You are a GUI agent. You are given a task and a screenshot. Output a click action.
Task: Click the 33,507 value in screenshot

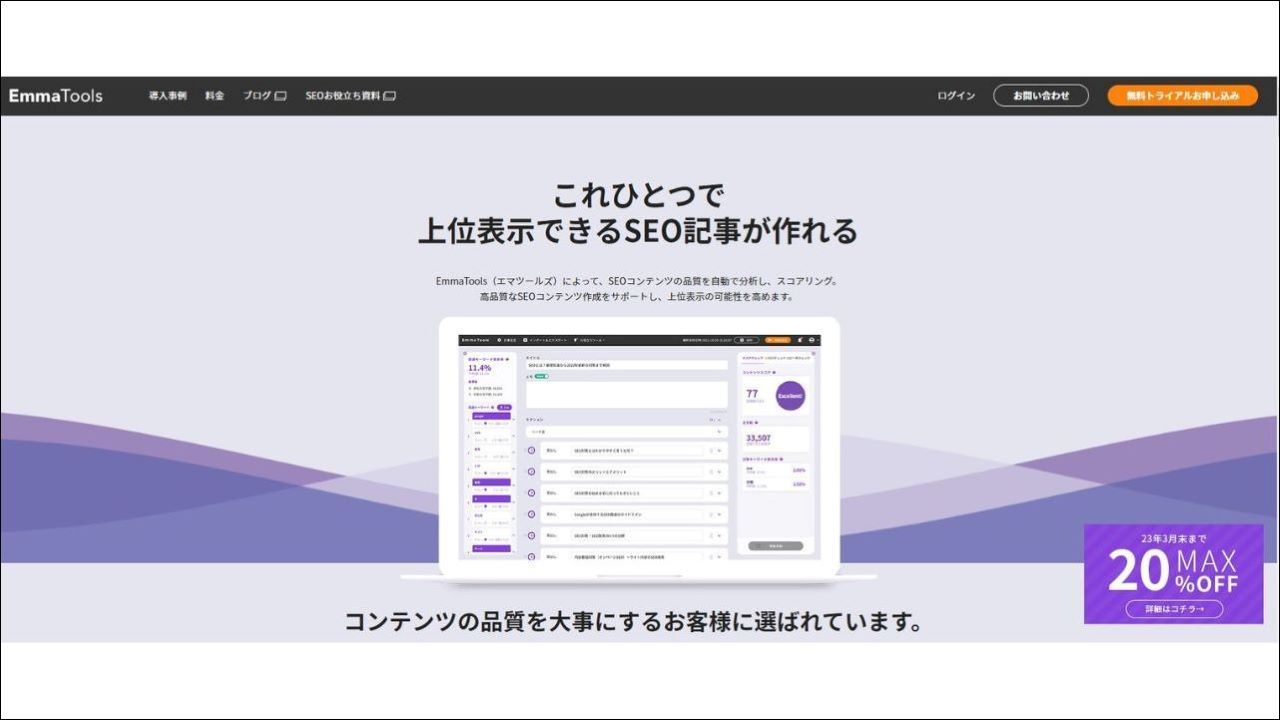pos(758,438)
